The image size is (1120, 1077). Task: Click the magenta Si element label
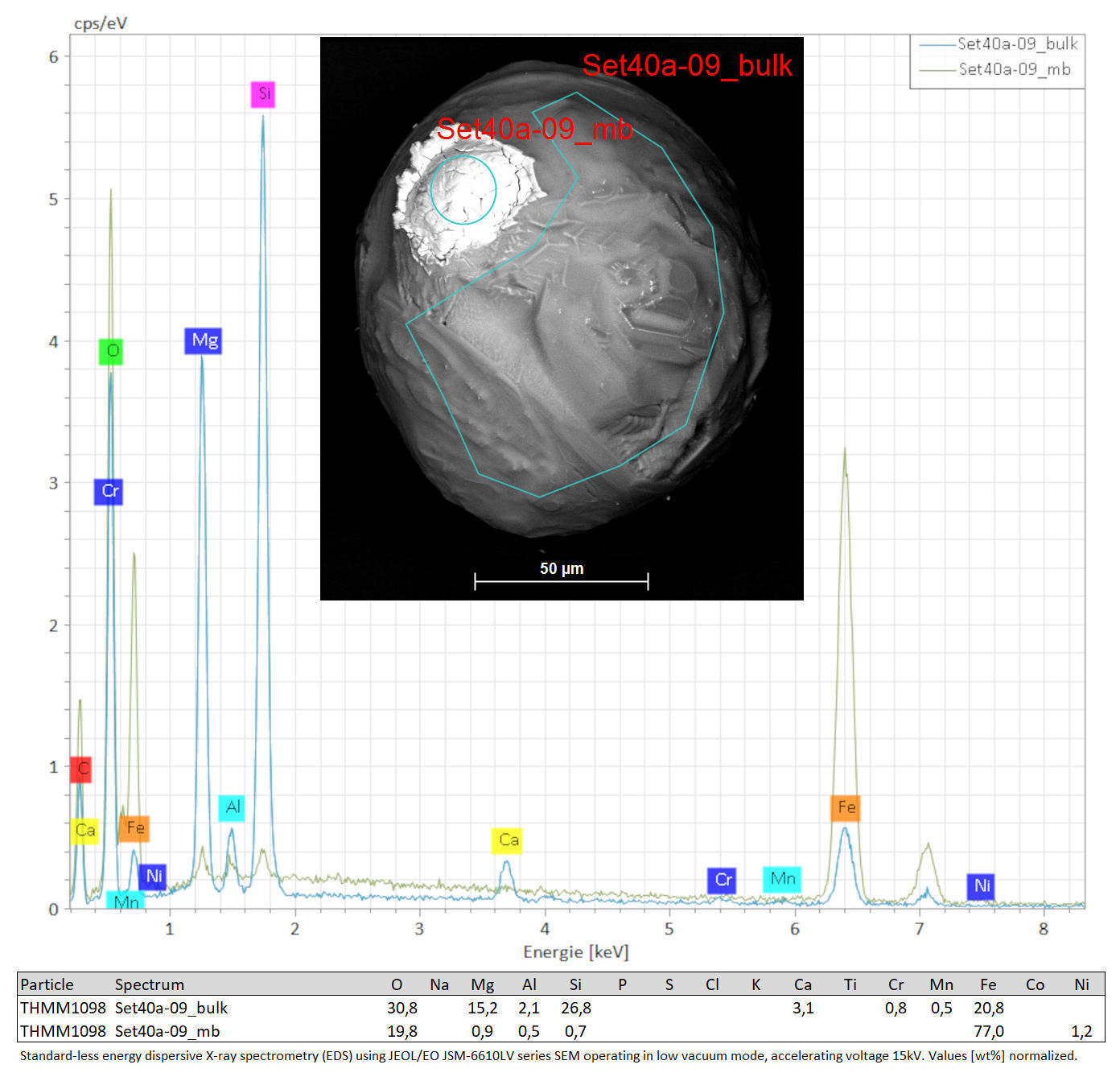tap(263, 94)
